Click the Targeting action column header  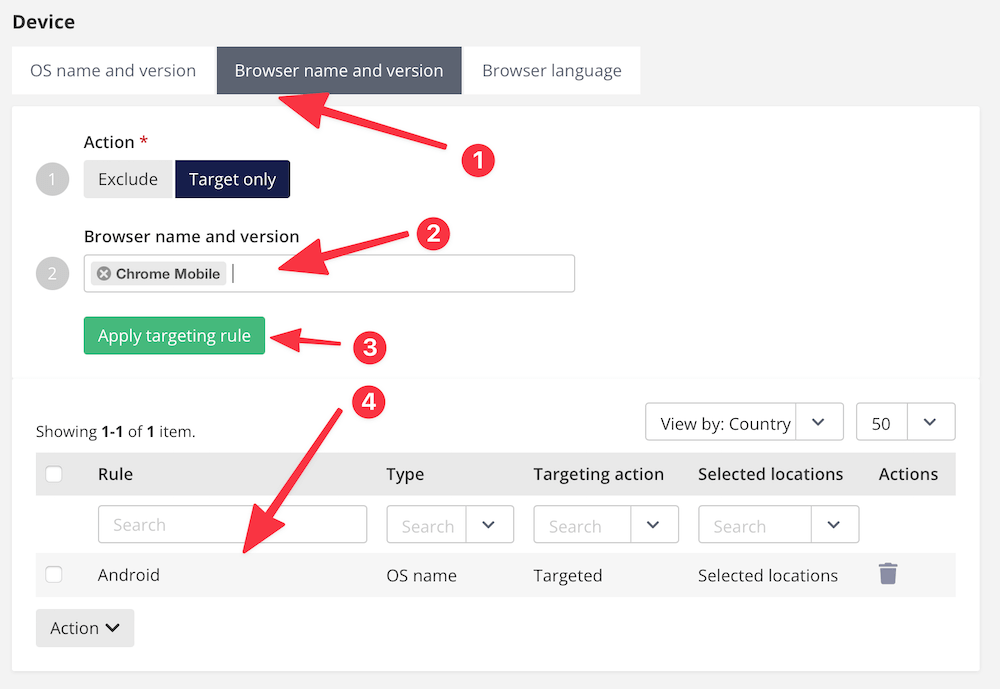599,474
